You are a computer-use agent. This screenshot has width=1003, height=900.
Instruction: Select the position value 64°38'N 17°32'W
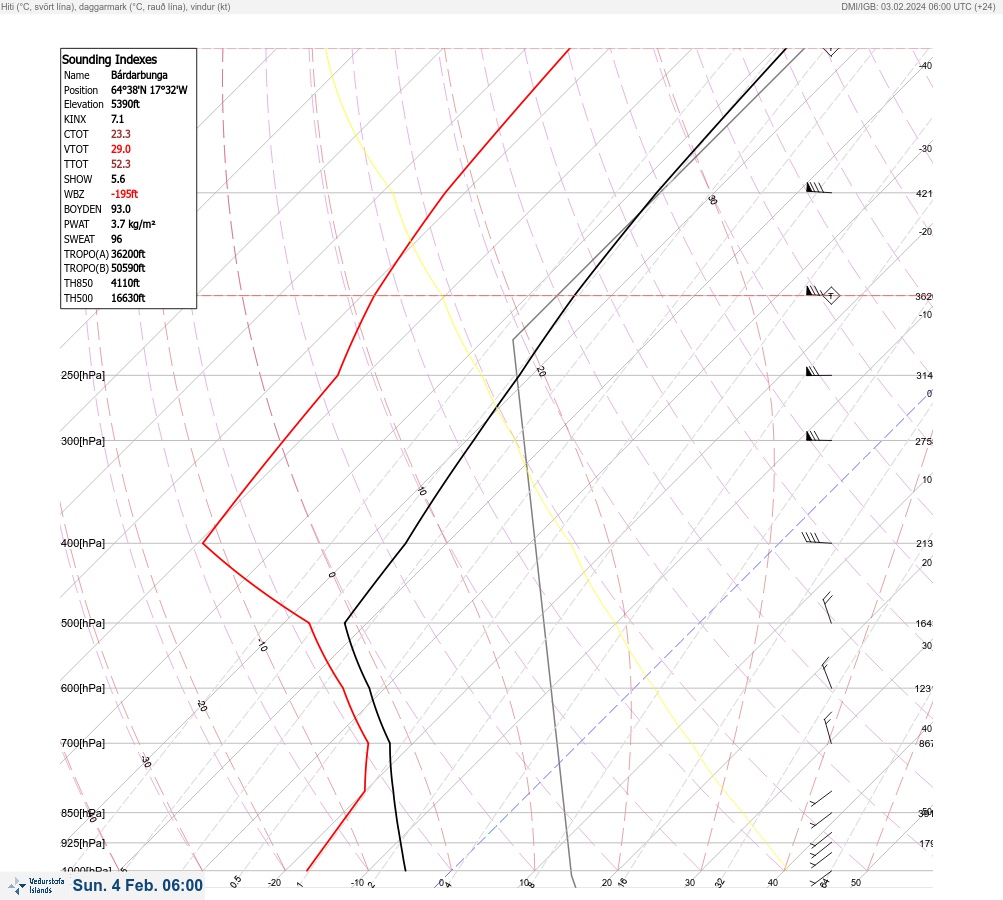click(x=149, y=90)
